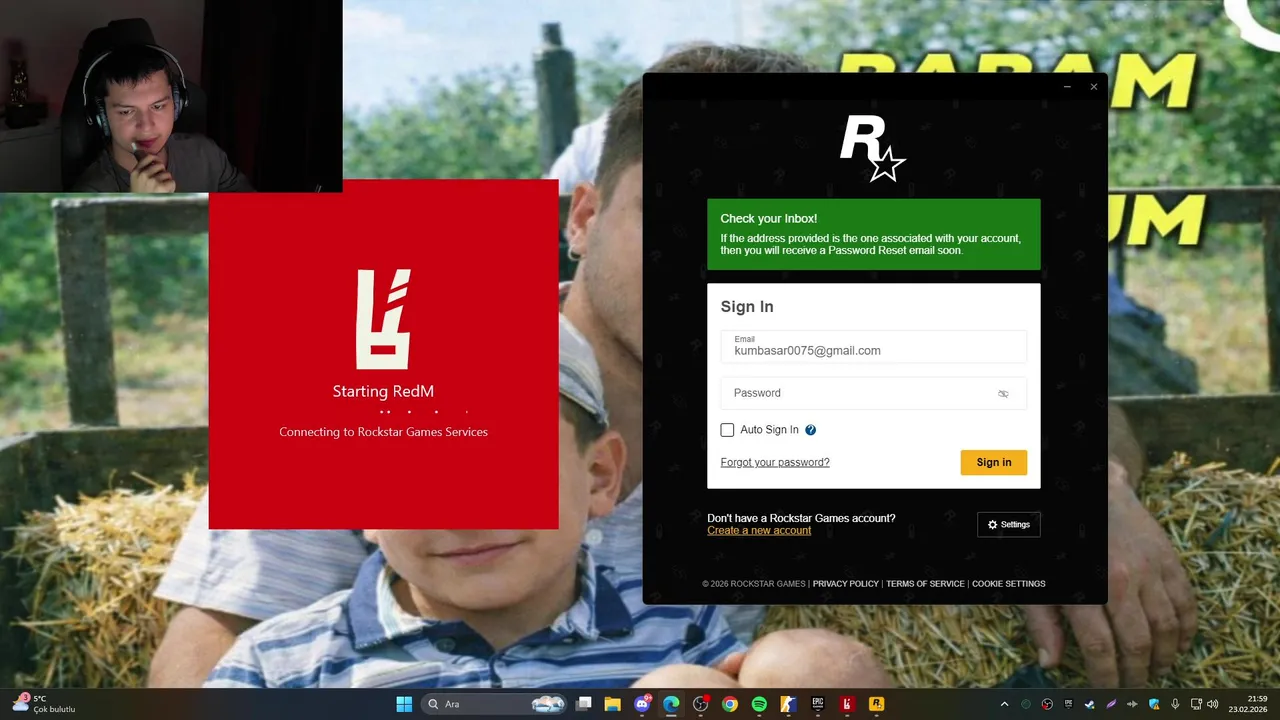Open the weather widget showing 5°C

pyautogui.click(x=44, y=704)
